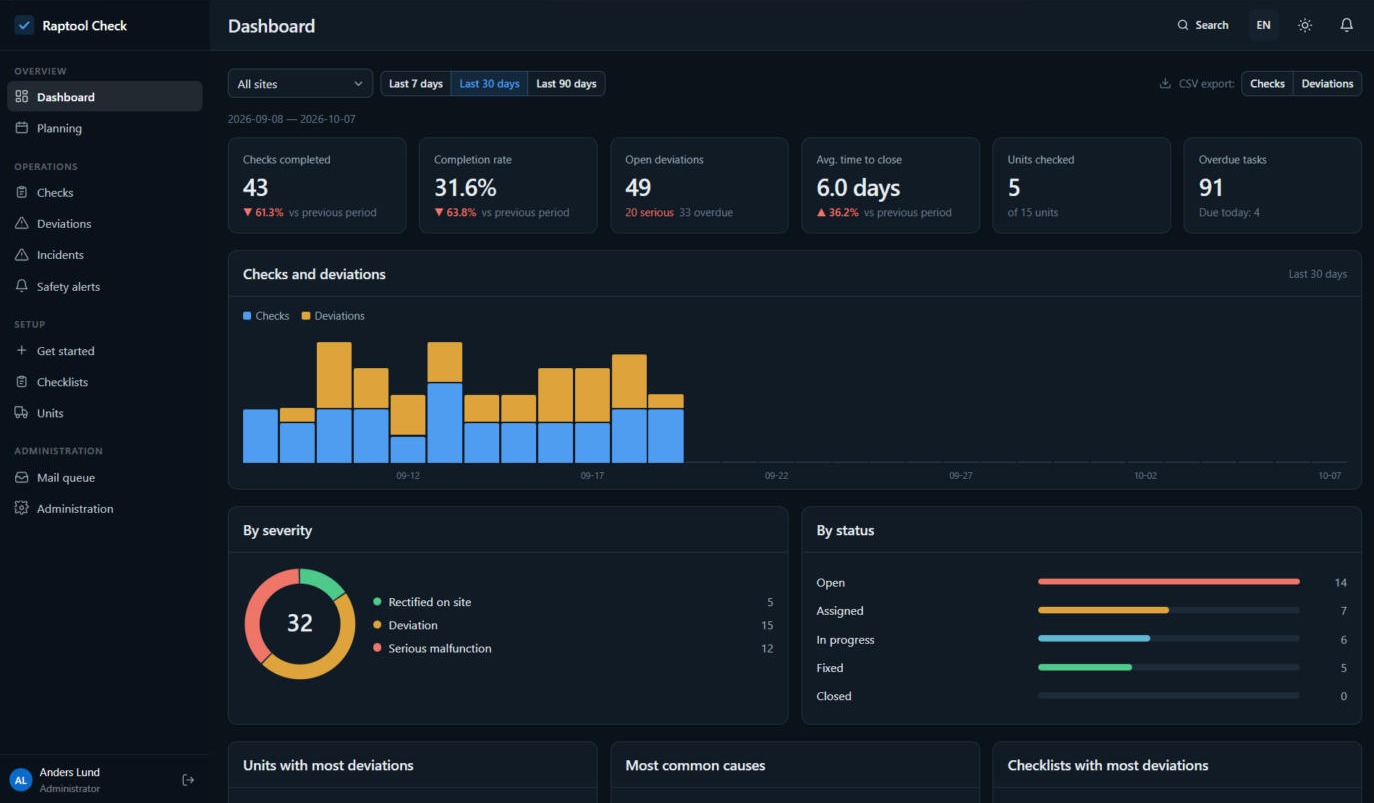
Task: Click the Raptool Check logo checkmark icon
Action: click(x=24, y=26)
